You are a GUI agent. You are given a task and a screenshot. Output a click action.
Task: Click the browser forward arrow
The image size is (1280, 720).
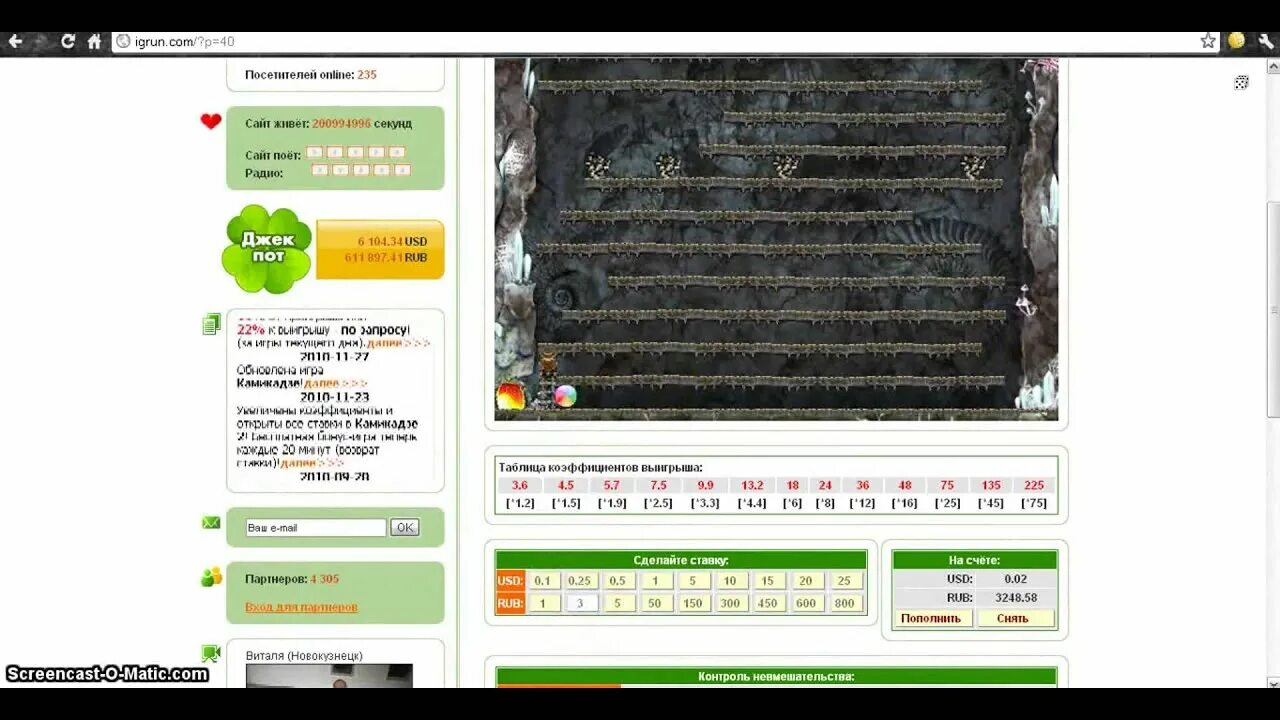coord(41,41)
